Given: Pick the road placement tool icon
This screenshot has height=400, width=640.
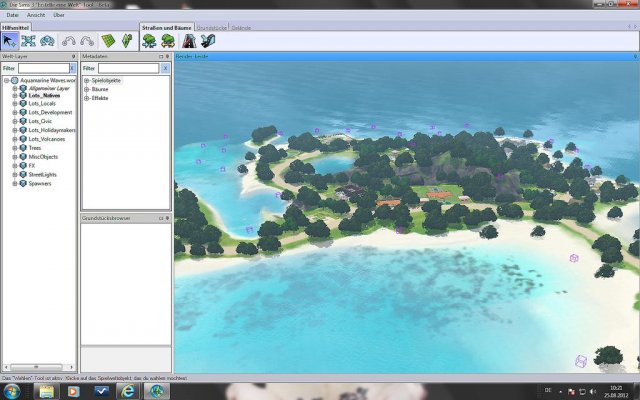Looking at the screenshot, I should click(189, 41).
